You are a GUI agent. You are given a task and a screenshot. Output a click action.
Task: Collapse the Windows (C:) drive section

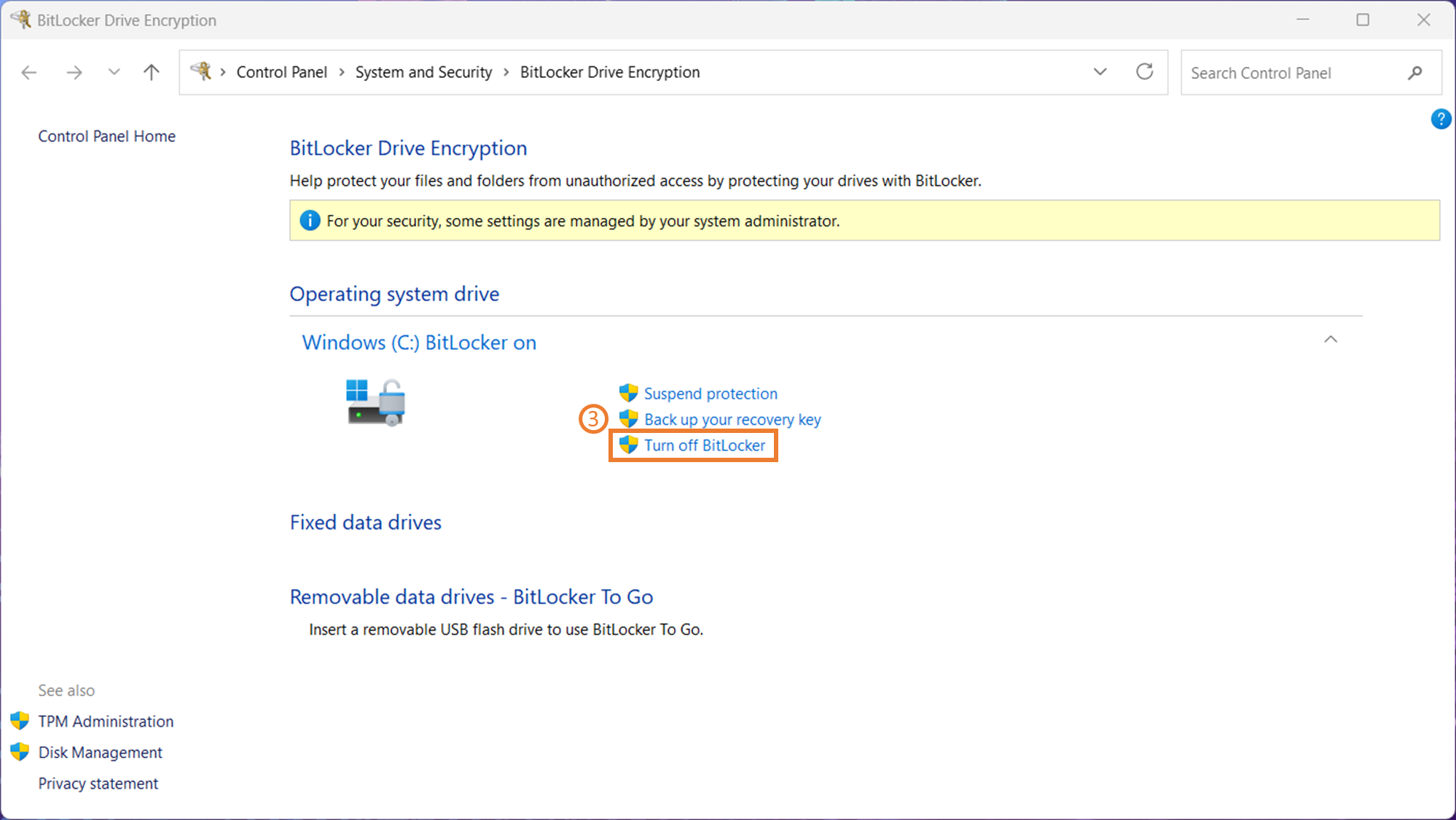(x=1330, y=340)
